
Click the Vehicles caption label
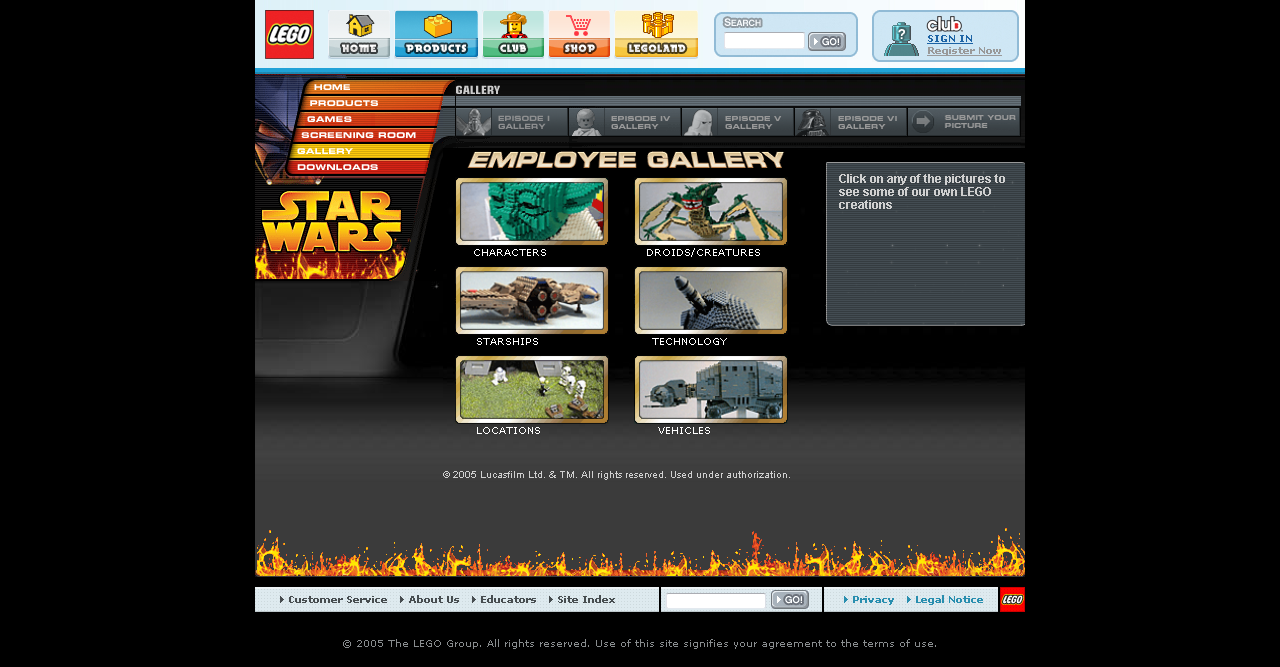[684, 431]
